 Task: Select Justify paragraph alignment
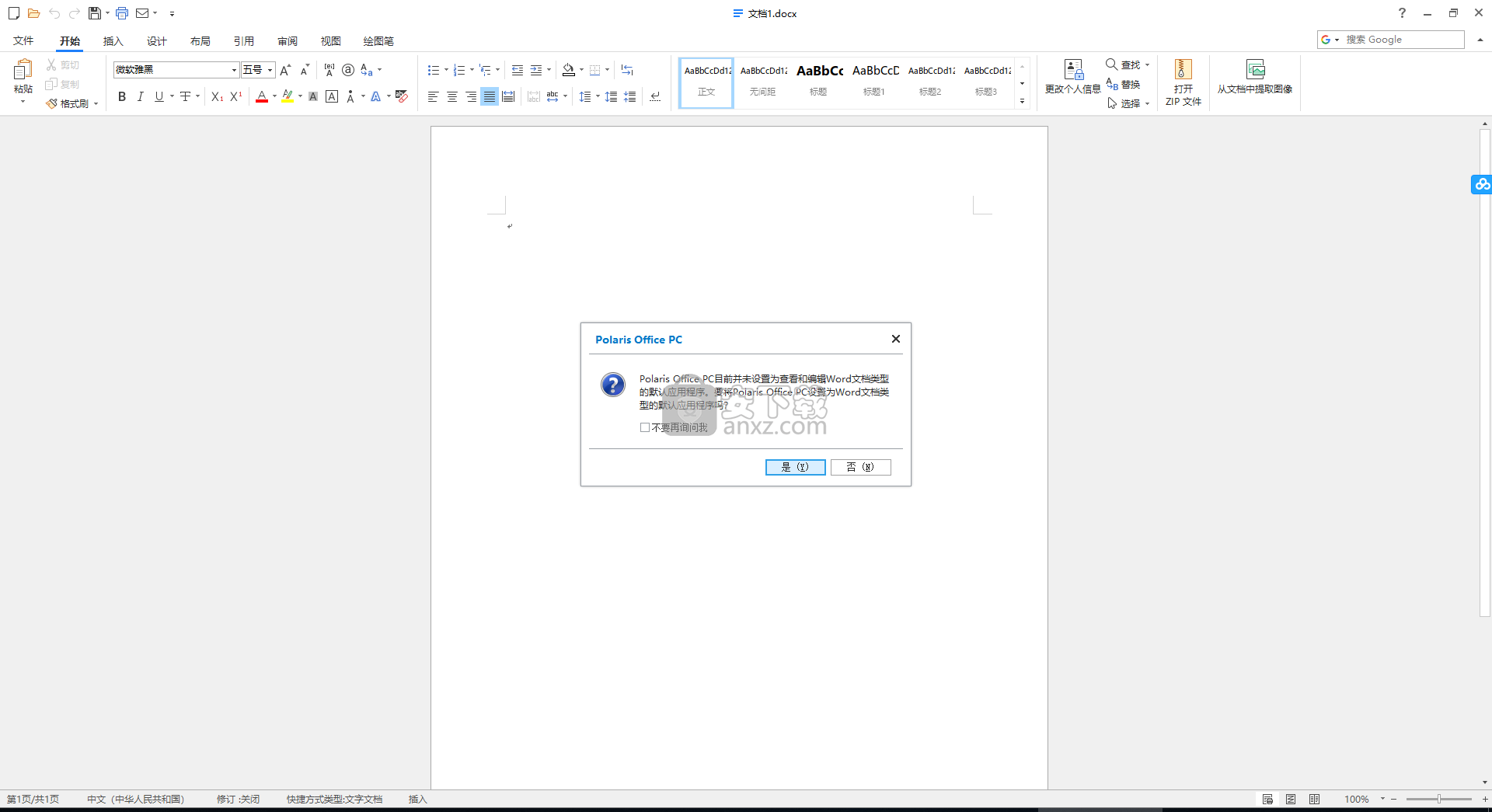click(x=490, y=96)
